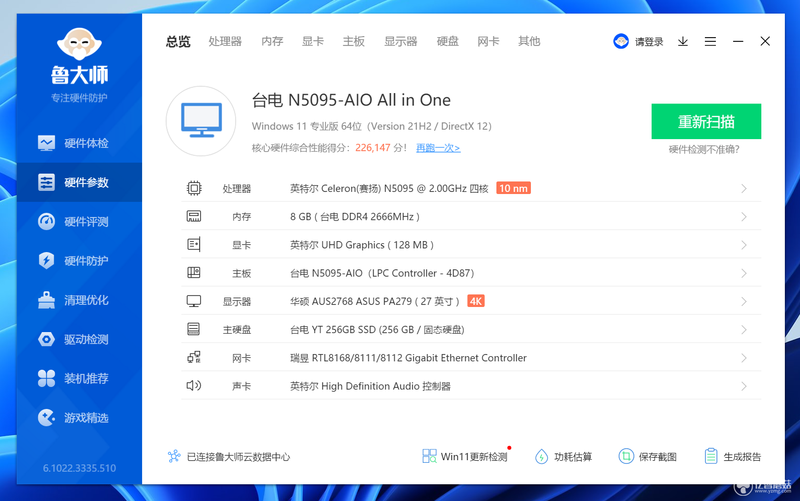This screenshot has width=800, height=501.
Task: Expand 声卡 row chevron
Action: pyautogui.click(x=744, y=386)
